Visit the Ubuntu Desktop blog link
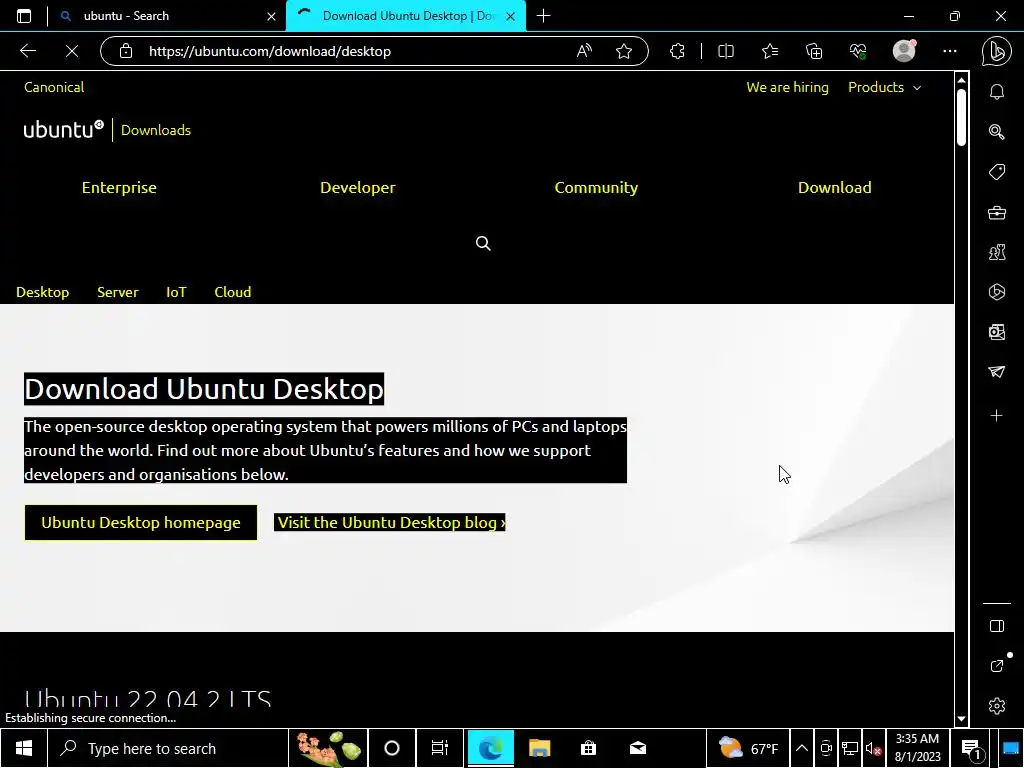The height and width of the screenshot is (768, 1024). [390, 522]
